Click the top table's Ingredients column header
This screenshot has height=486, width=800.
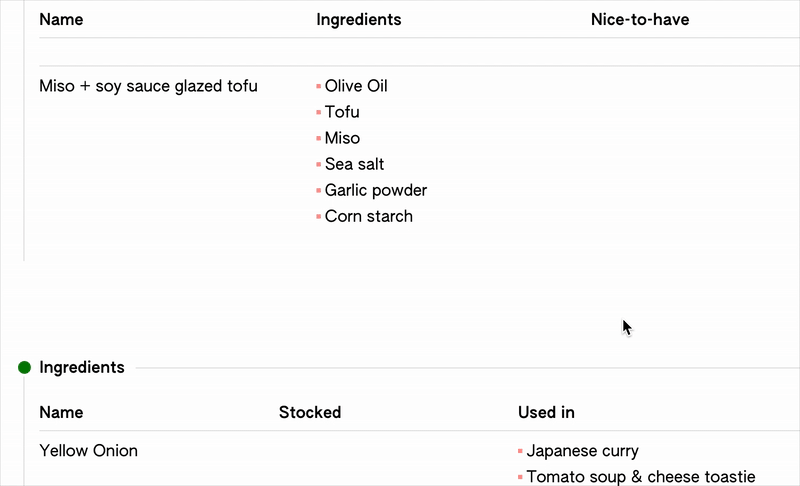coord(358,20)
